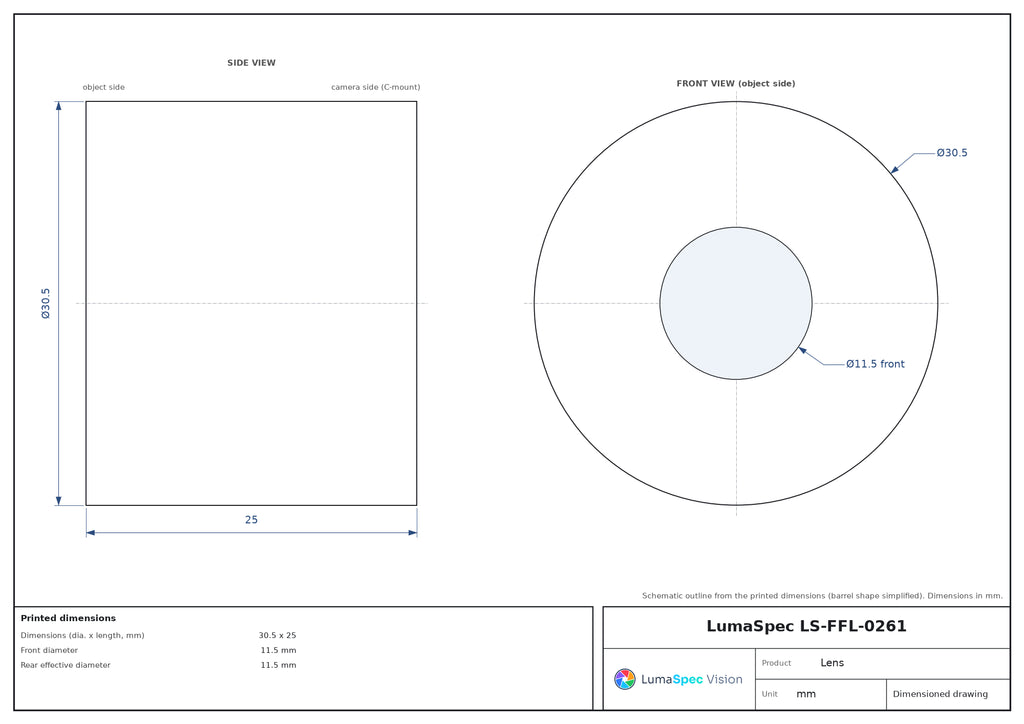Viewport: 1024px width, 724px height.
Task: Click the vertical Ø30.5 side view dimension
Action: click(46, 303)
